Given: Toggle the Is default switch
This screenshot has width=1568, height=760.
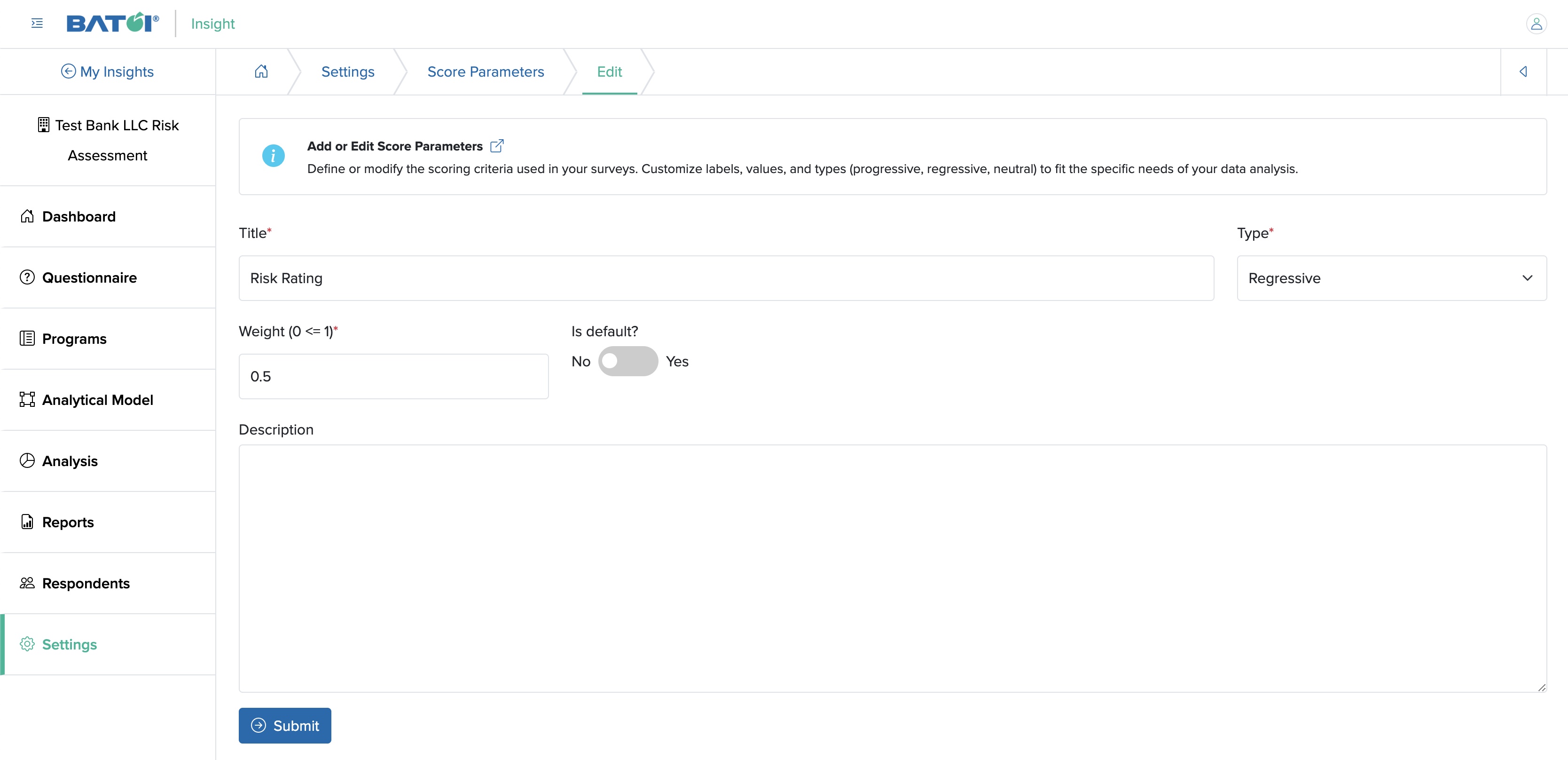Looking at the screenshot, I should point(627,361).
